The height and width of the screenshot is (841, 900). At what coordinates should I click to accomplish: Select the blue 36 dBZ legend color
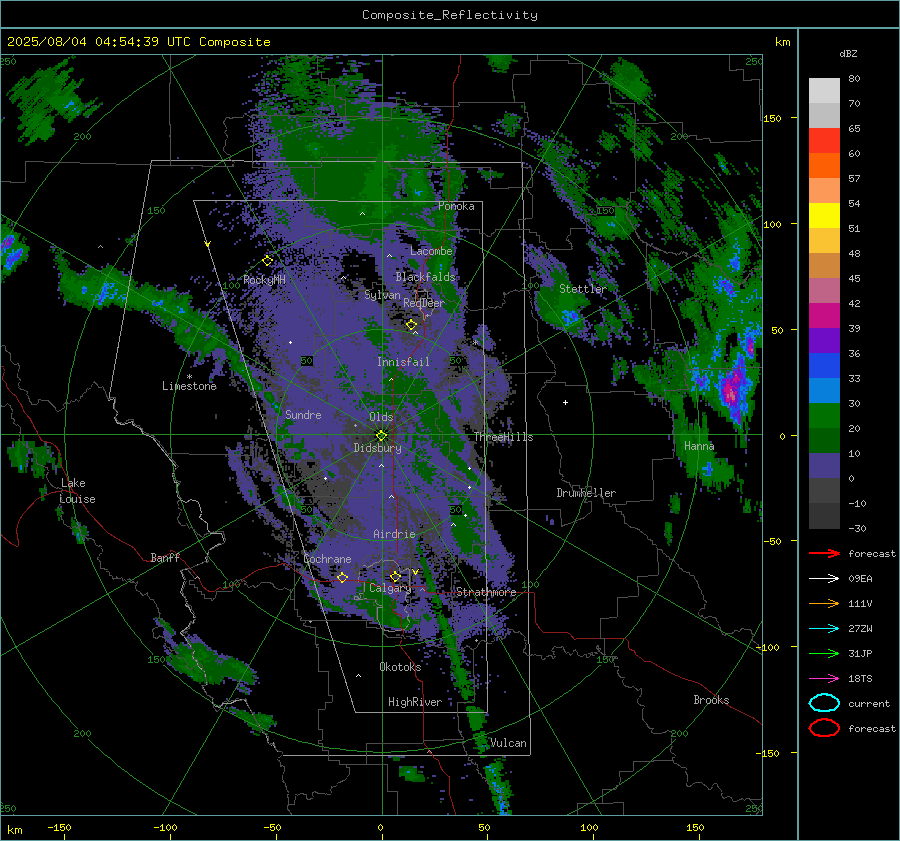(824, 365)
